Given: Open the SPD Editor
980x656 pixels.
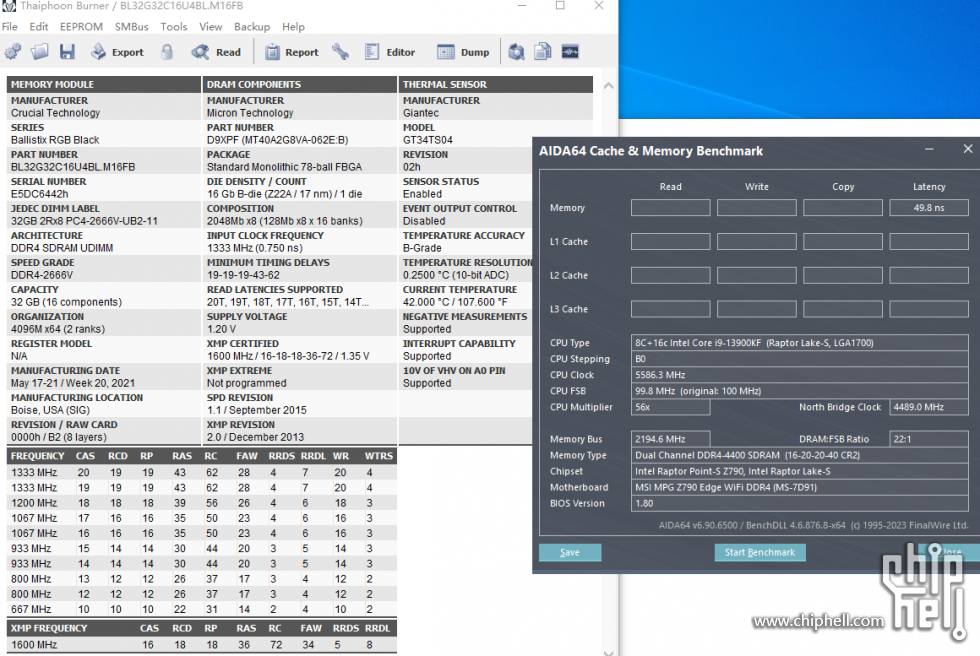Looking at the screenshot, I should (390, 52).
